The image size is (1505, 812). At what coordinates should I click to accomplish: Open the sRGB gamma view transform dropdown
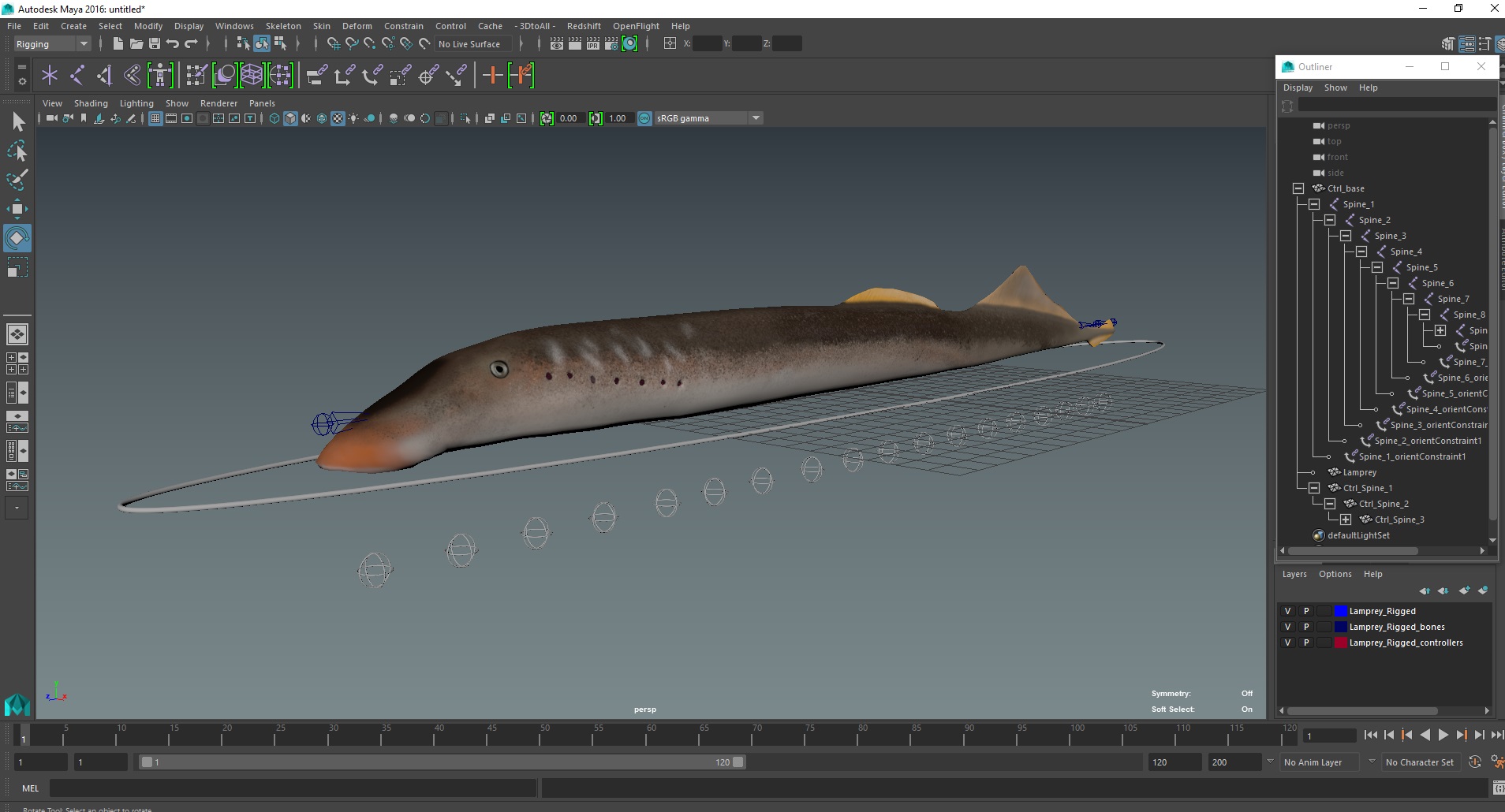tap(708, 118)
